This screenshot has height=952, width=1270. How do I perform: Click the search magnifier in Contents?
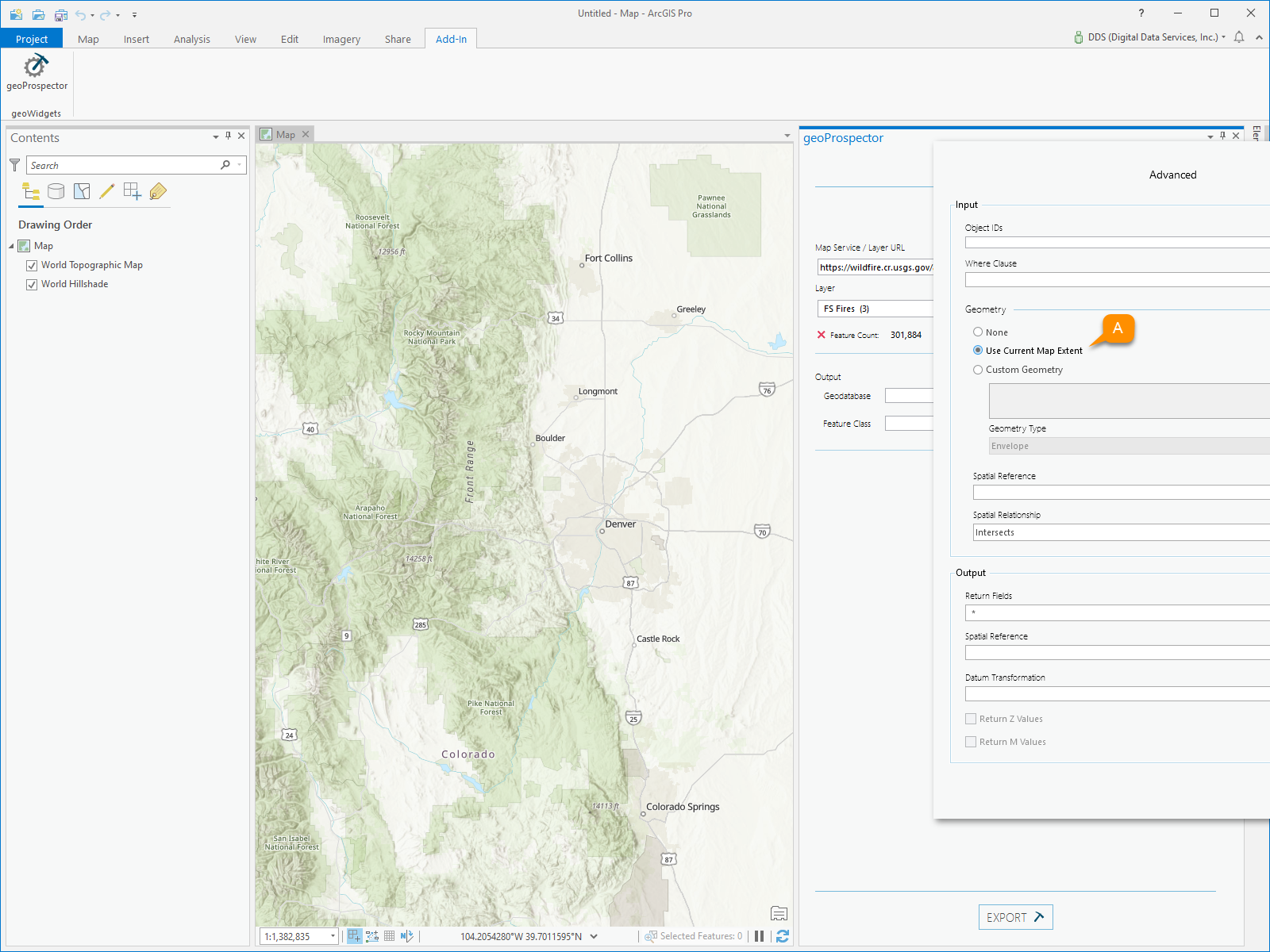click(x=225, y=165)
